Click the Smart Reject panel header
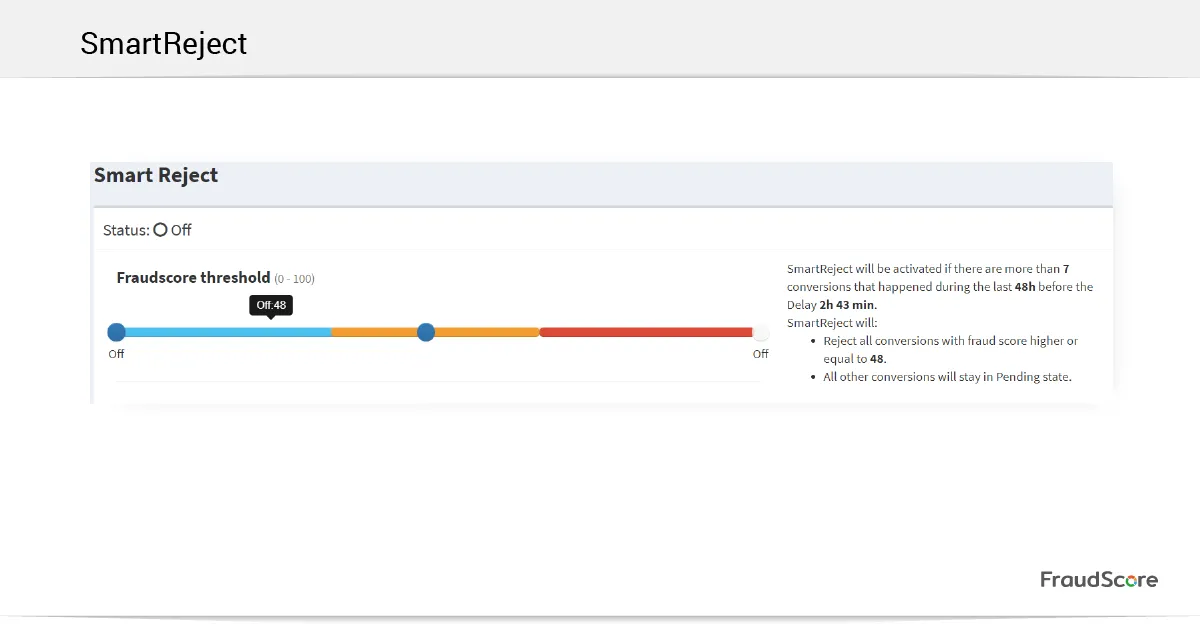 tap(156, 176)
